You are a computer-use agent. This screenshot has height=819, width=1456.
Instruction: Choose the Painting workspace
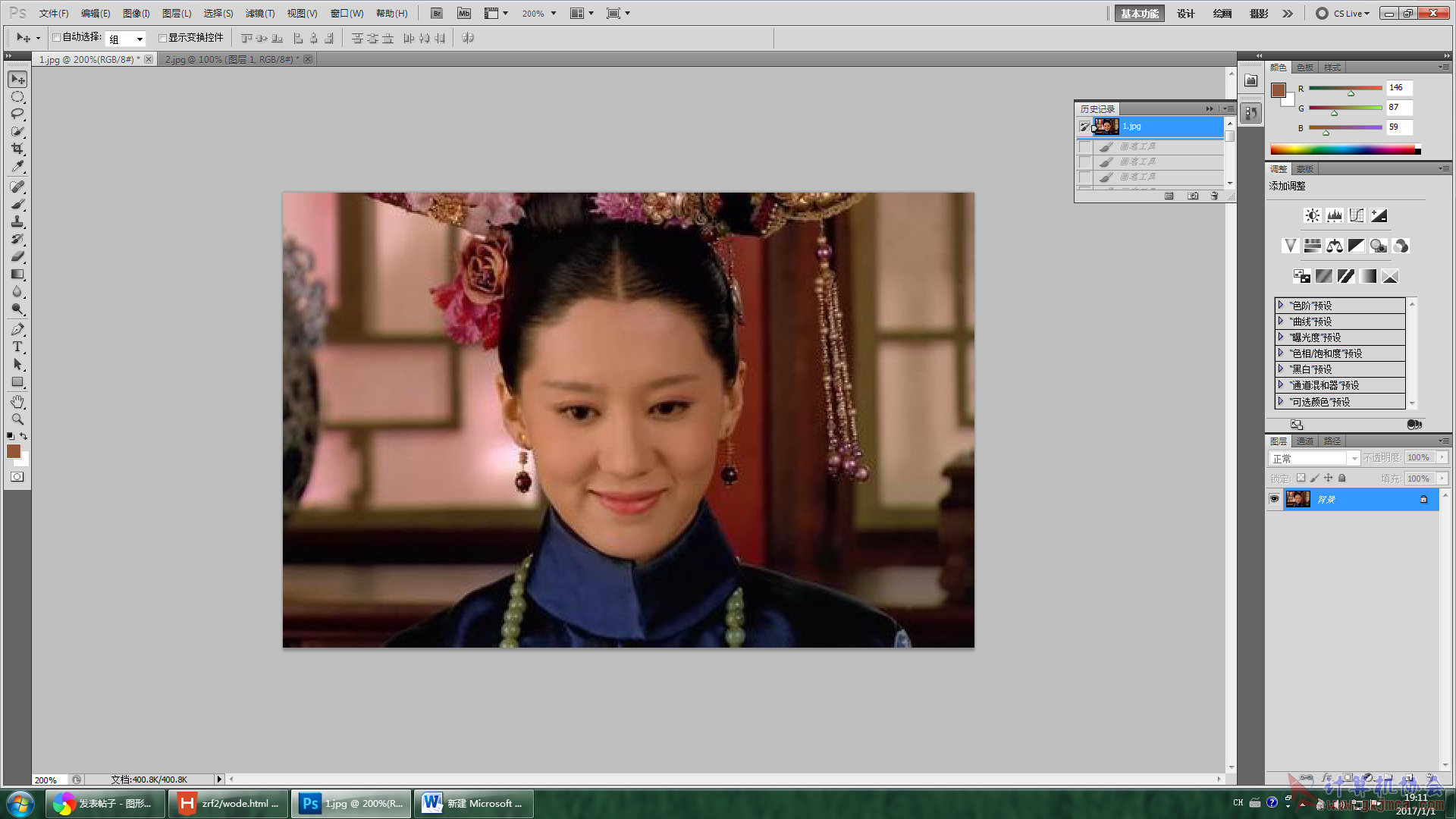pyautogui.click(x=1222, y=14)
